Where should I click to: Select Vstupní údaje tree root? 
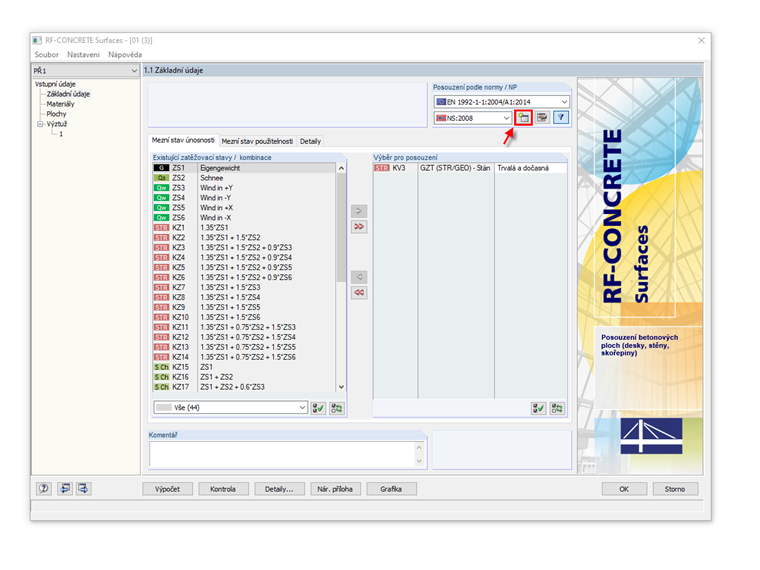[55, 84]
